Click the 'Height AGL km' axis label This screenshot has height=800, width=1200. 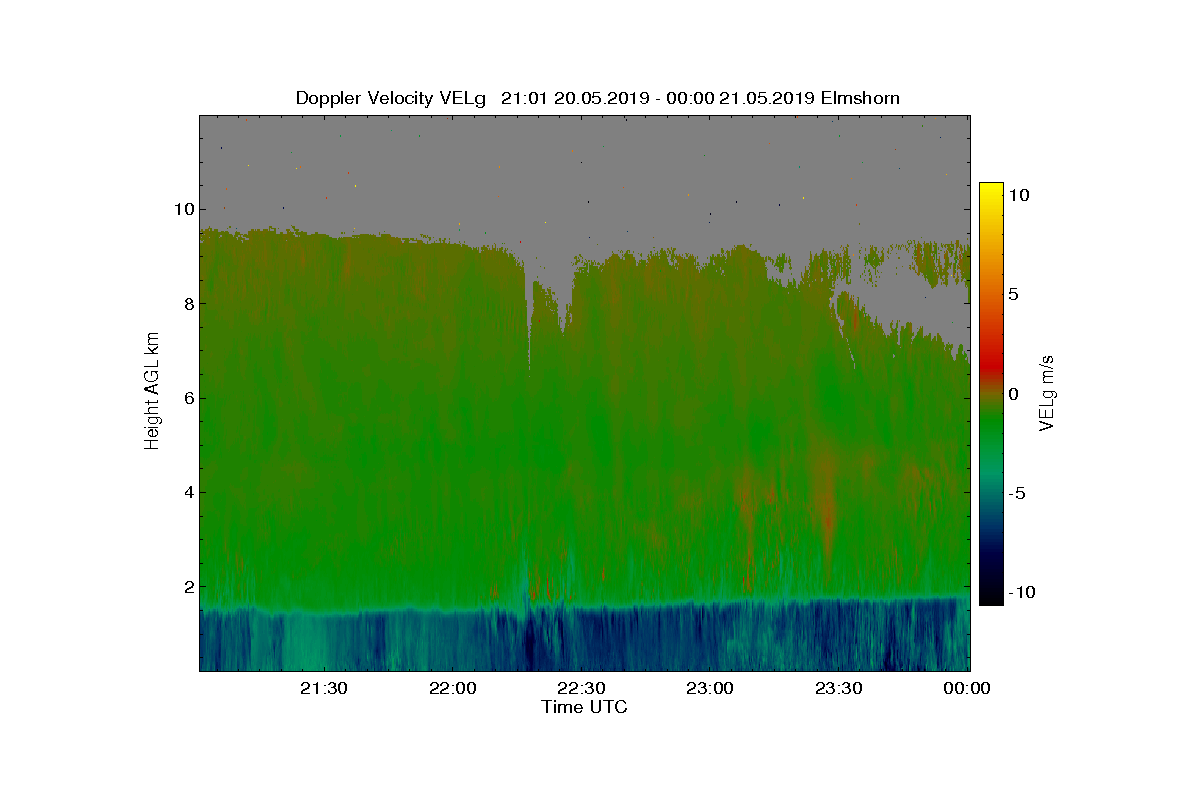coord(152,393)
